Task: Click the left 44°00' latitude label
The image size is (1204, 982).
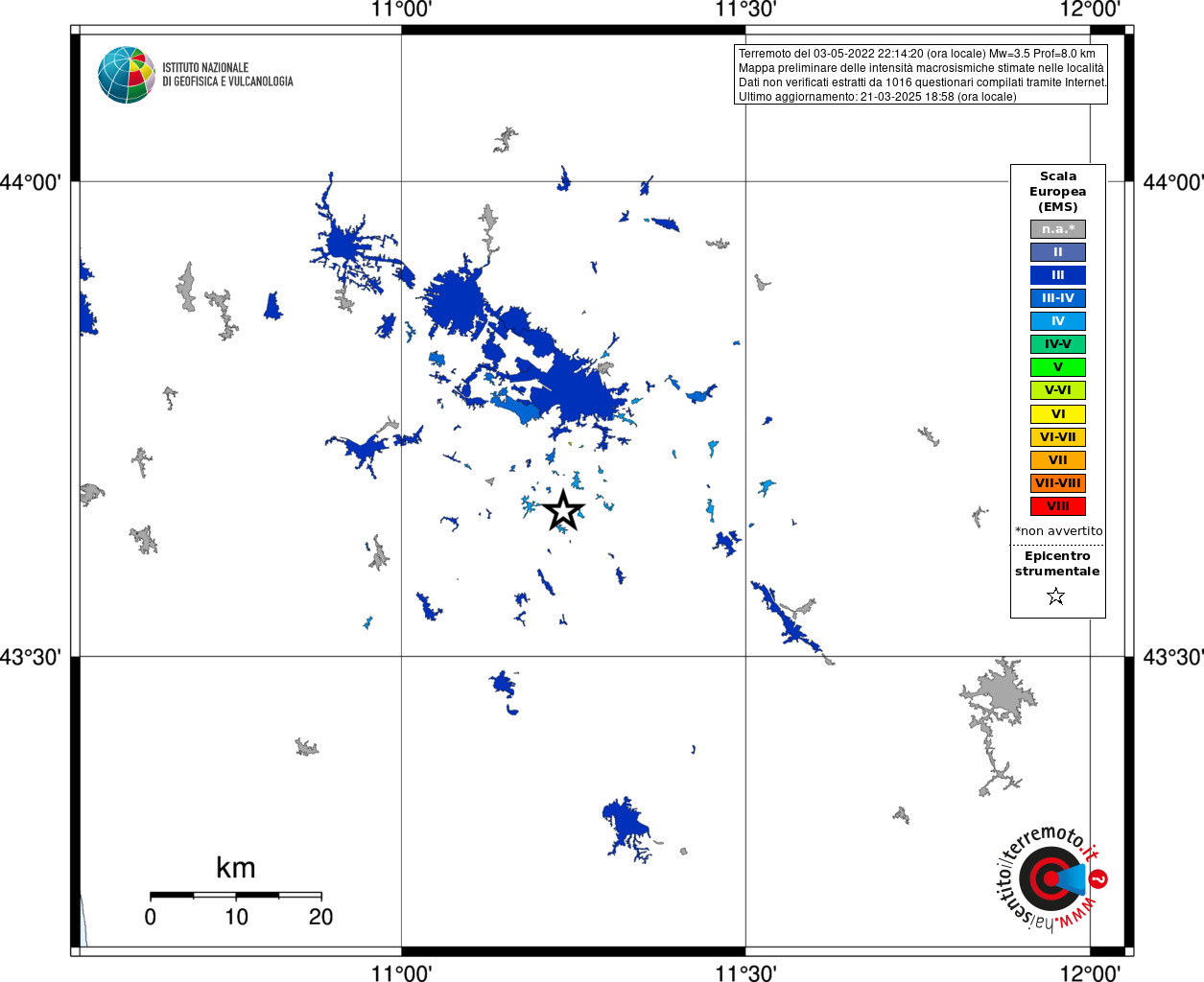Action: pos(31,182)
